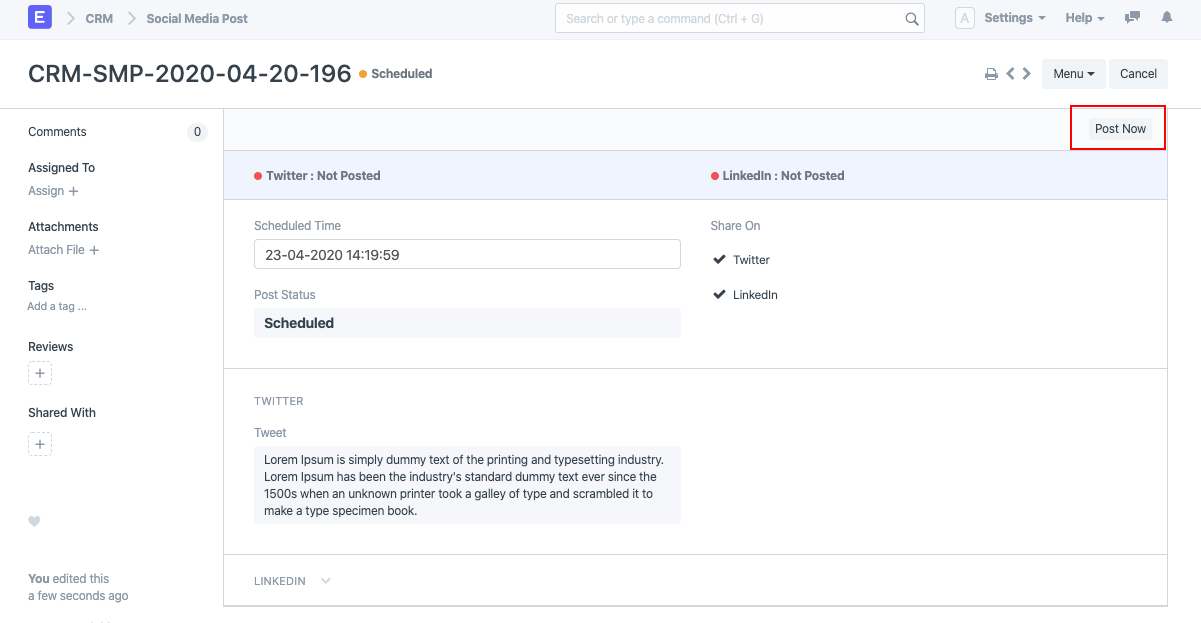Click the Scheduled Time field

click(x=467, y=255)
